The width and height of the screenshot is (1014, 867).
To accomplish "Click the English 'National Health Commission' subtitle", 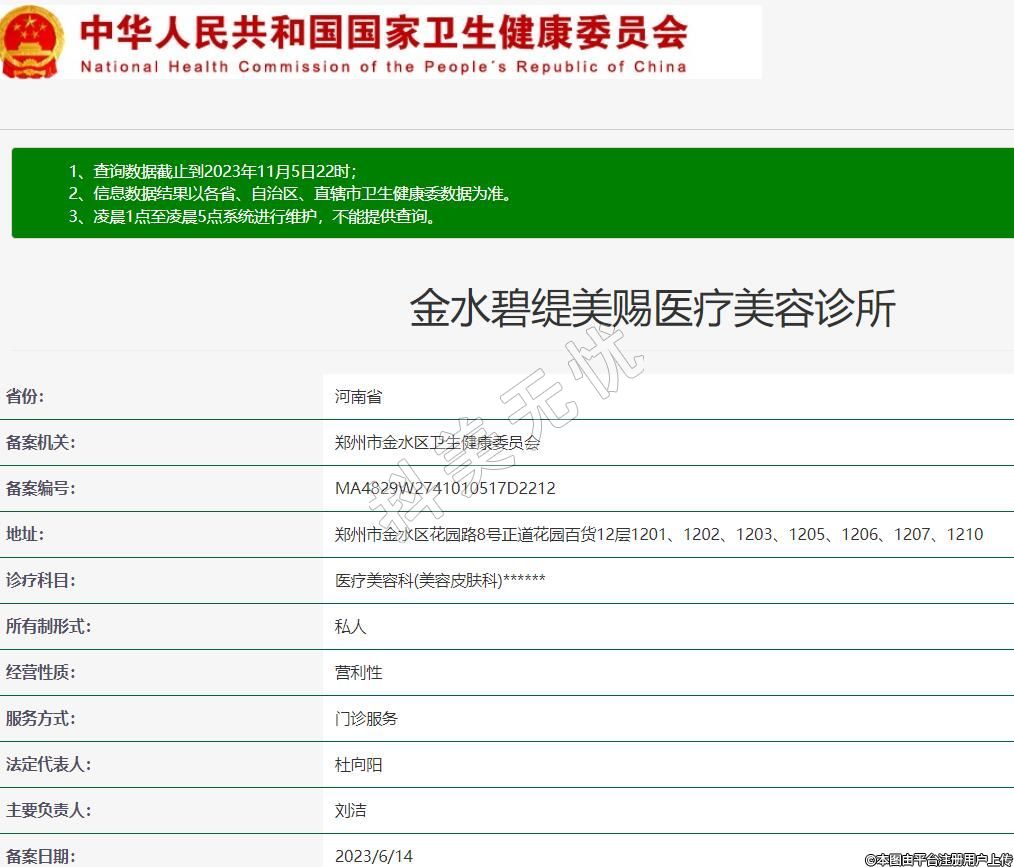I will [x=384, y=67].
